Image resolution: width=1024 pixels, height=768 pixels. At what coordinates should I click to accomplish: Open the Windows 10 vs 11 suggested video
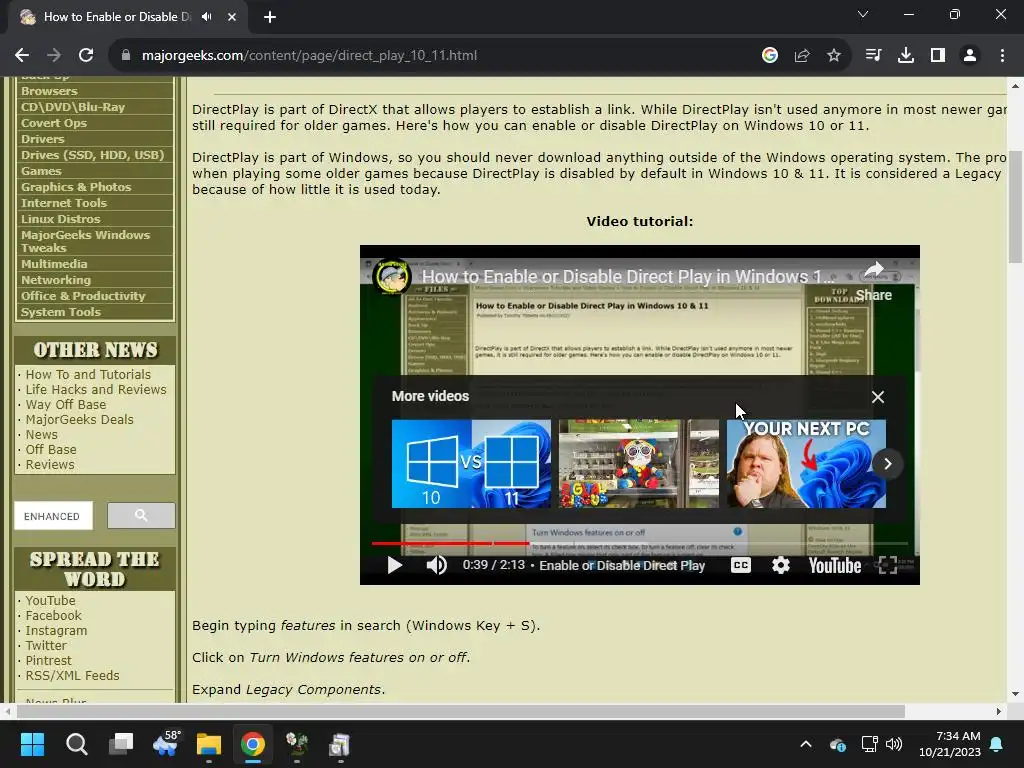(x=471, y=464)
